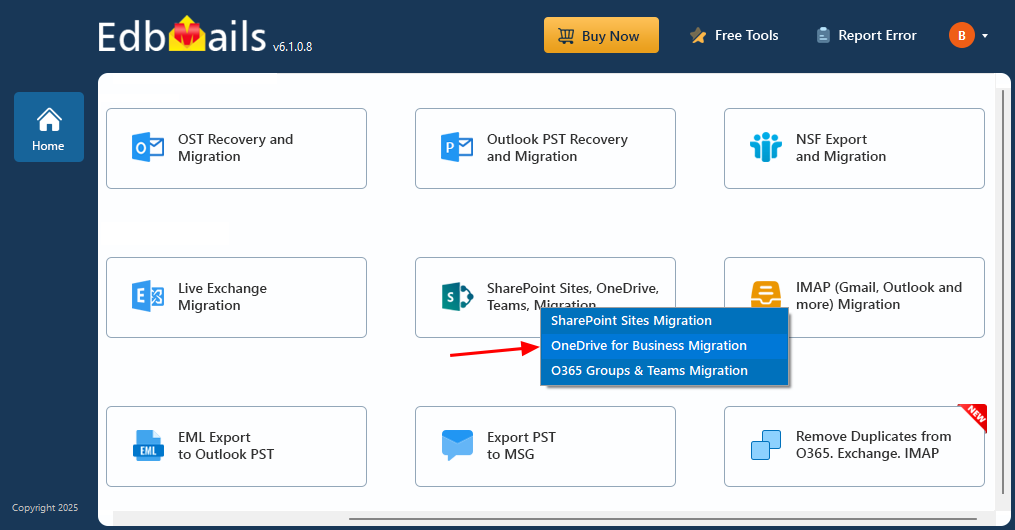The image size is (1015, 530).
Task: Click the vertical scrollbar on the right
Action: 1003,290
